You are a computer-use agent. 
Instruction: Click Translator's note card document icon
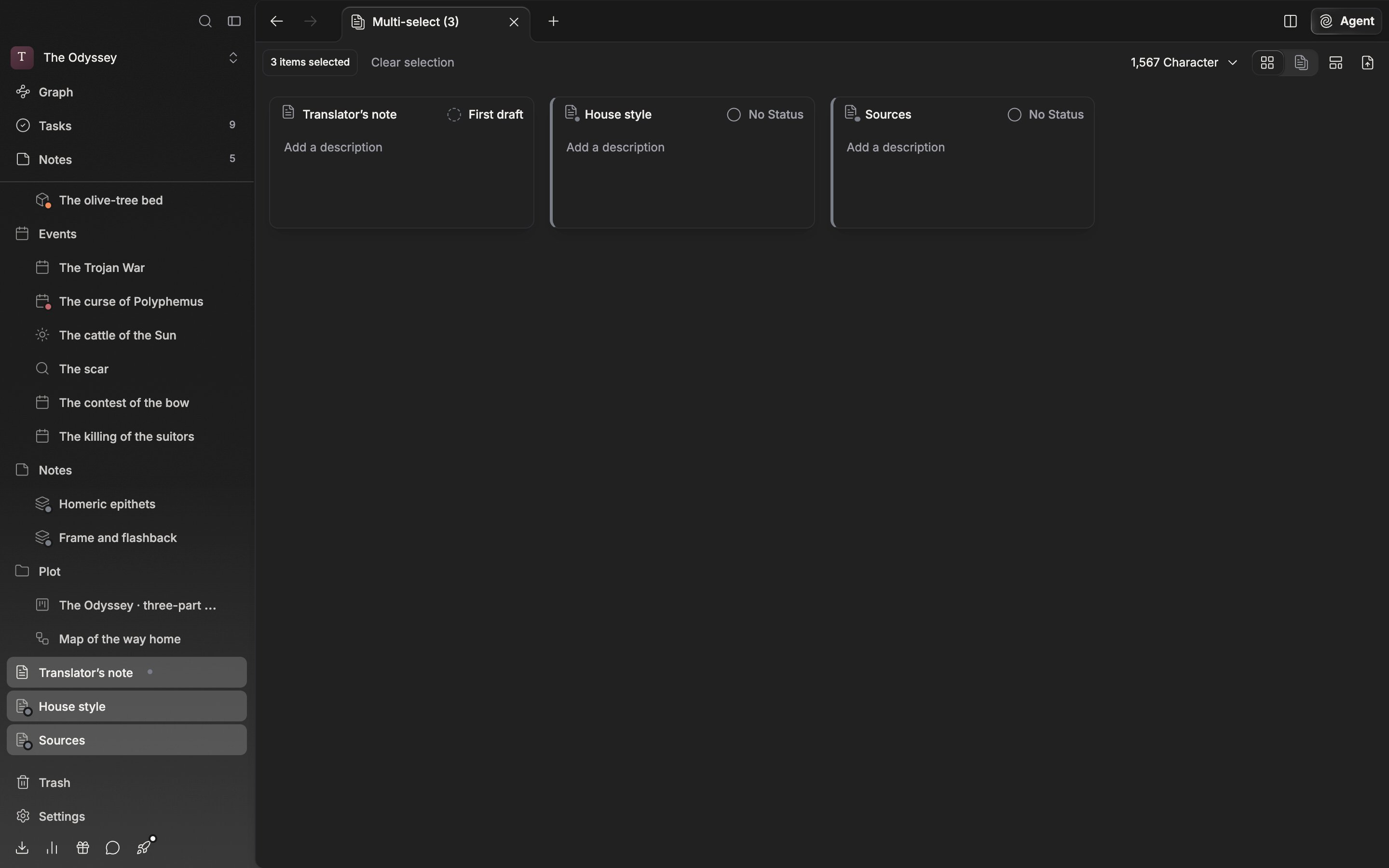(x=289, y=112)
